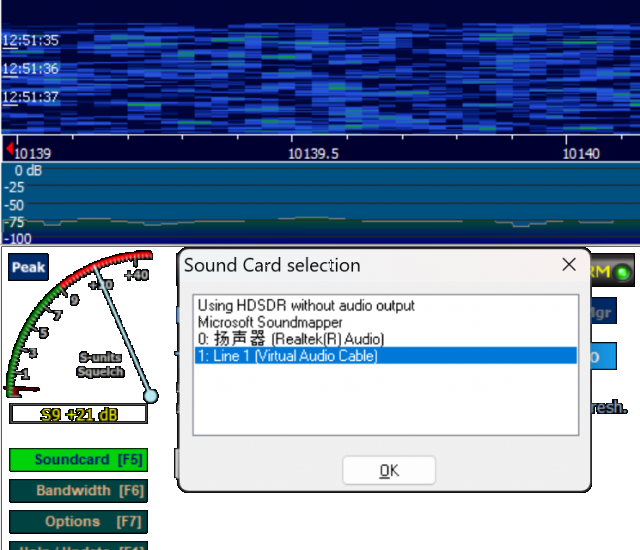Confirm sound card with OK button

[x=389, y=470]
